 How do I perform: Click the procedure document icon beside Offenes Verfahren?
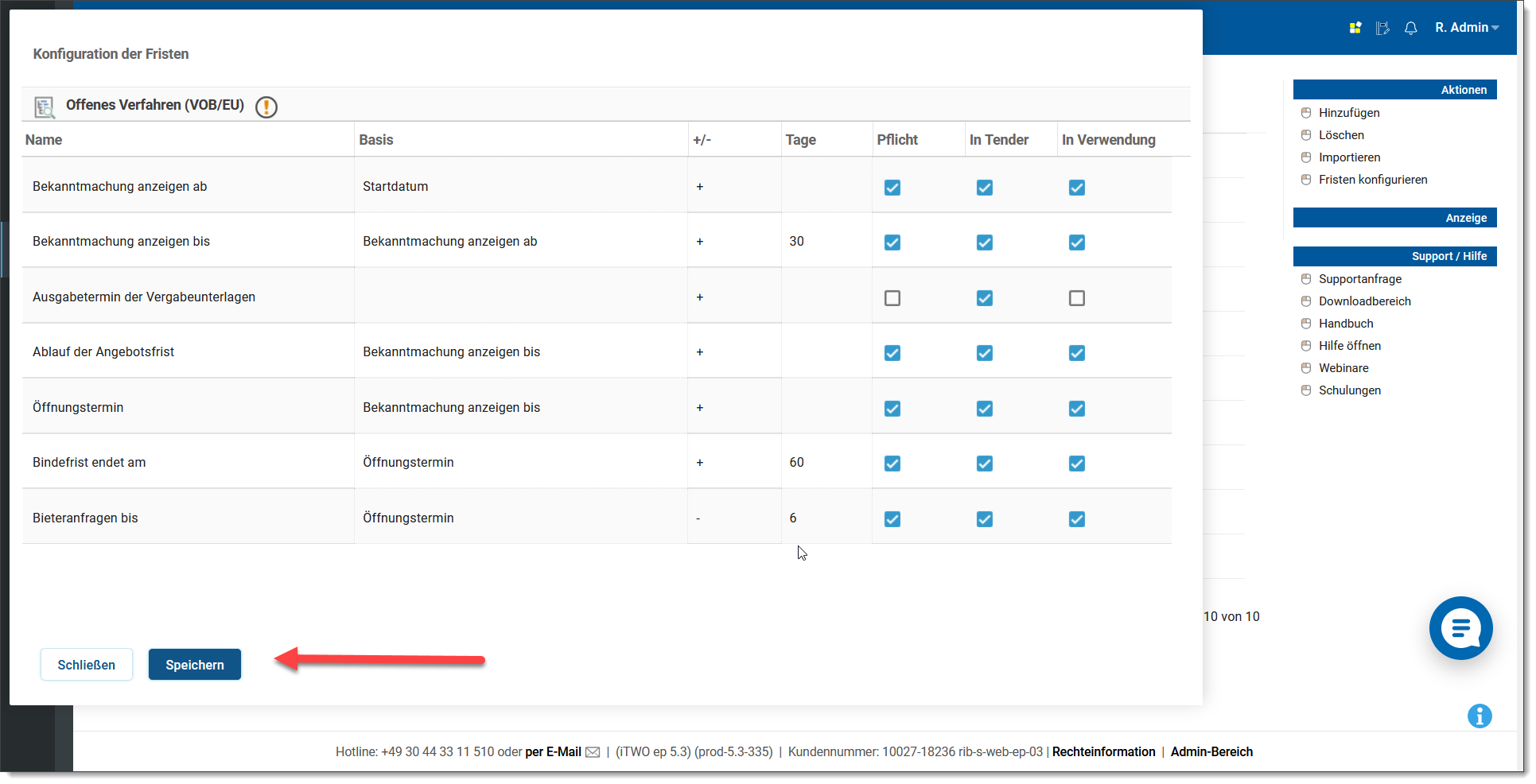(x=45, y=107)
